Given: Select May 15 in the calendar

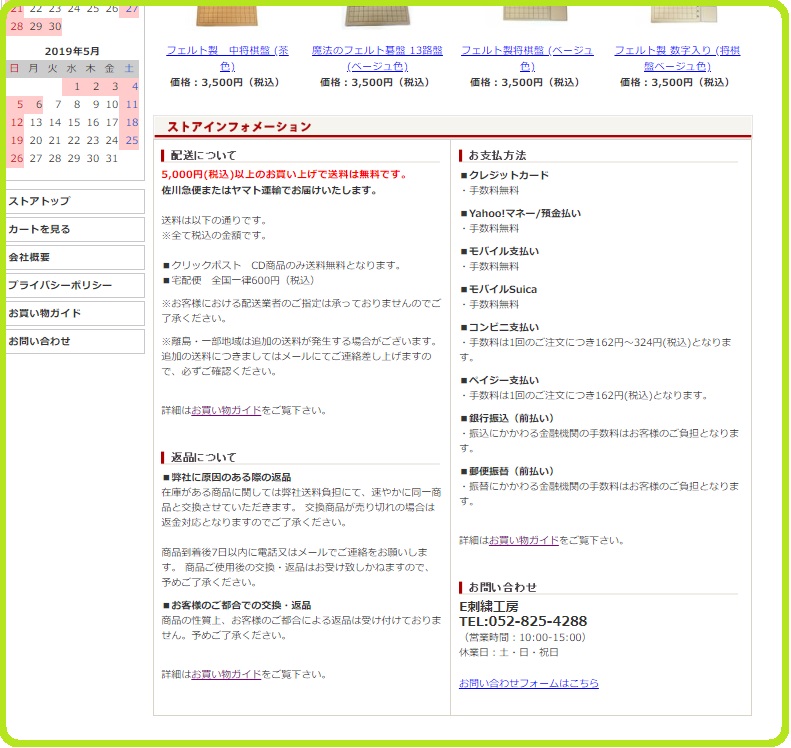Looking at the screenshot, I should pos(74,123).
